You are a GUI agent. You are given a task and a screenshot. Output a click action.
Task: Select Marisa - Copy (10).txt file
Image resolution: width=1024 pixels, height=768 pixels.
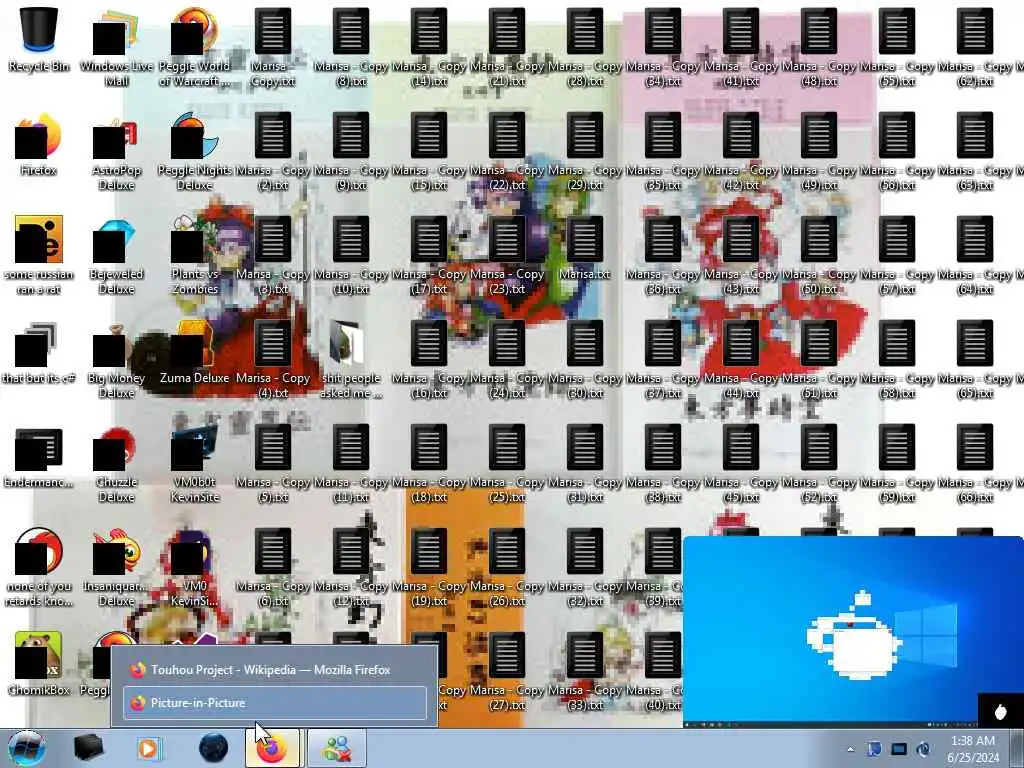(351, 255)
